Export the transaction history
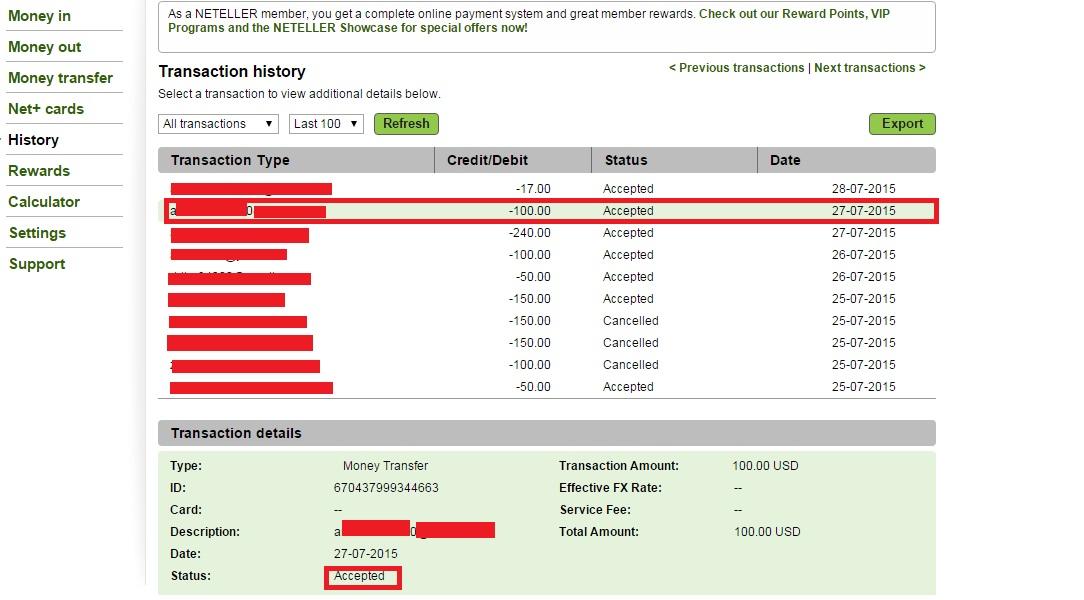The height and width of the screenshot is (600, 1084). click(902, 124)
